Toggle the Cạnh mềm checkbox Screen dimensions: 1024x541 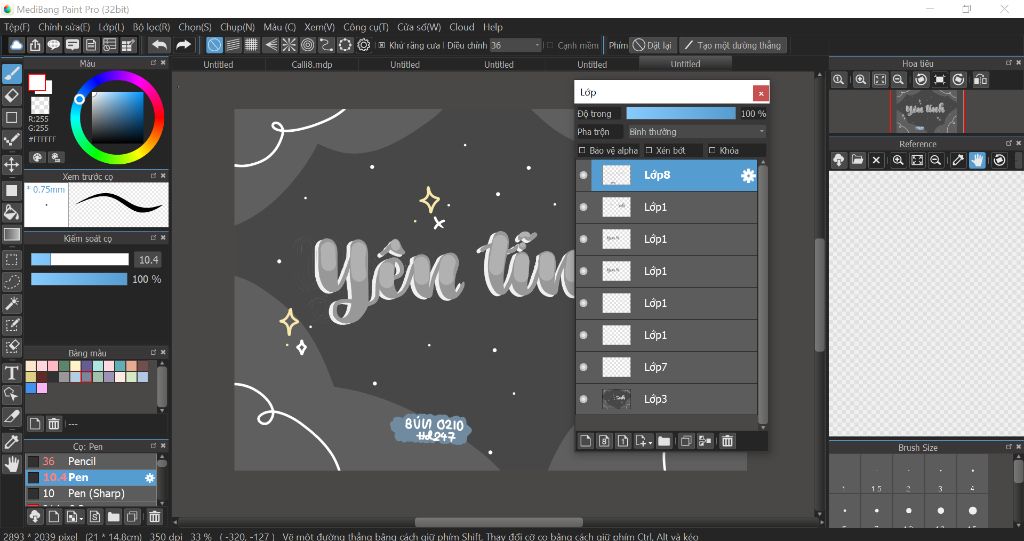point(550,45)
